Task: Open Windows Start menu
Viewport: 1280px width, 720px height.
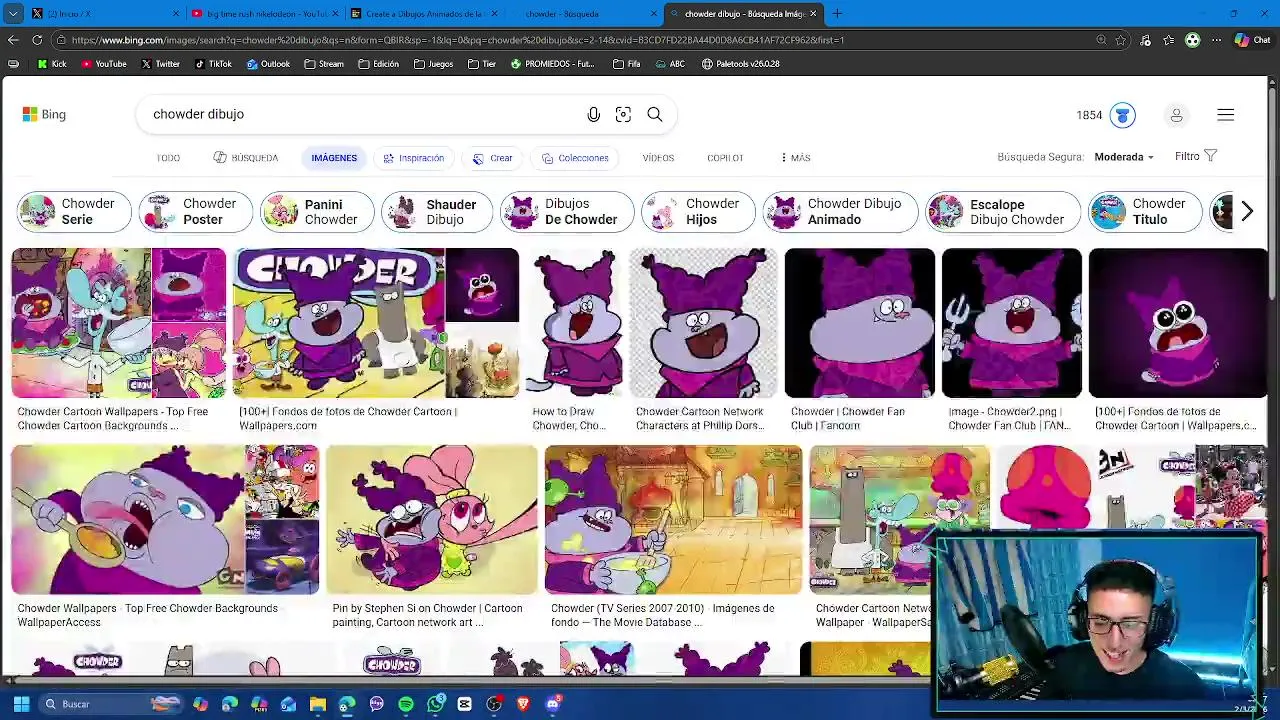Action: [x=21, y=704]
